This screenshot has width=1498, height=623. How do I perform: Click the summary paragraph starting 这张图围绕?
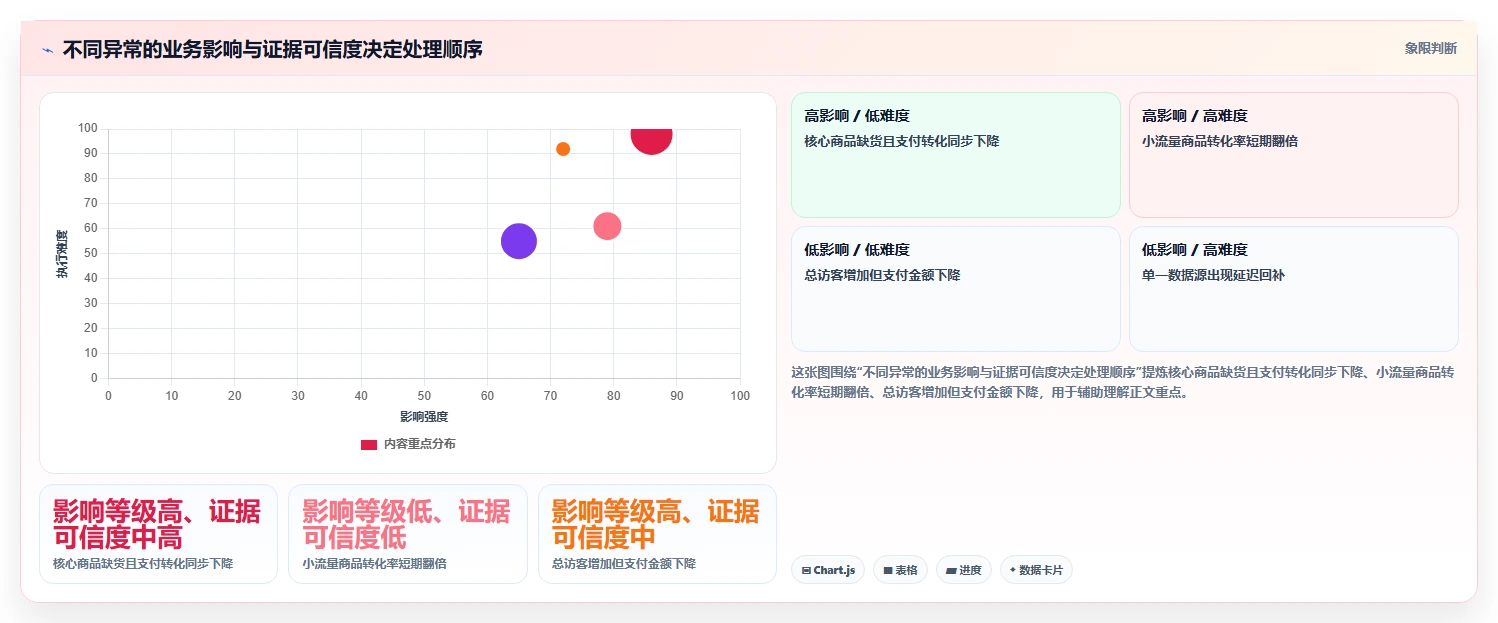click(1123, 382)
